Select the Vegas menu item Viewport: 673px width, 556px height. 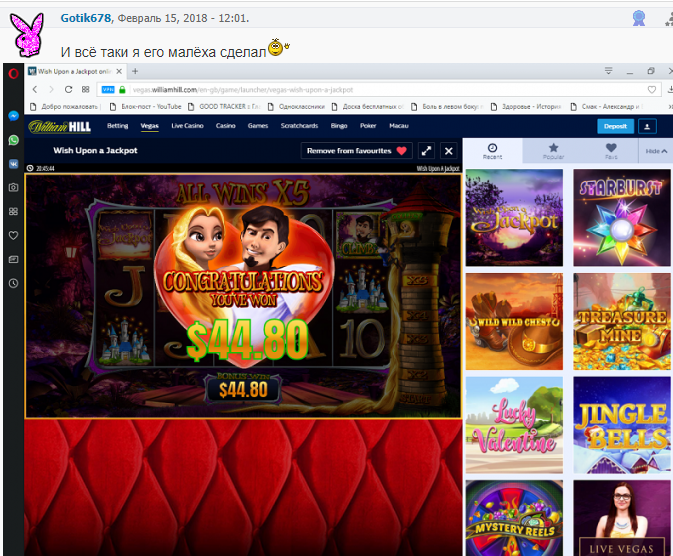[149, 126]
